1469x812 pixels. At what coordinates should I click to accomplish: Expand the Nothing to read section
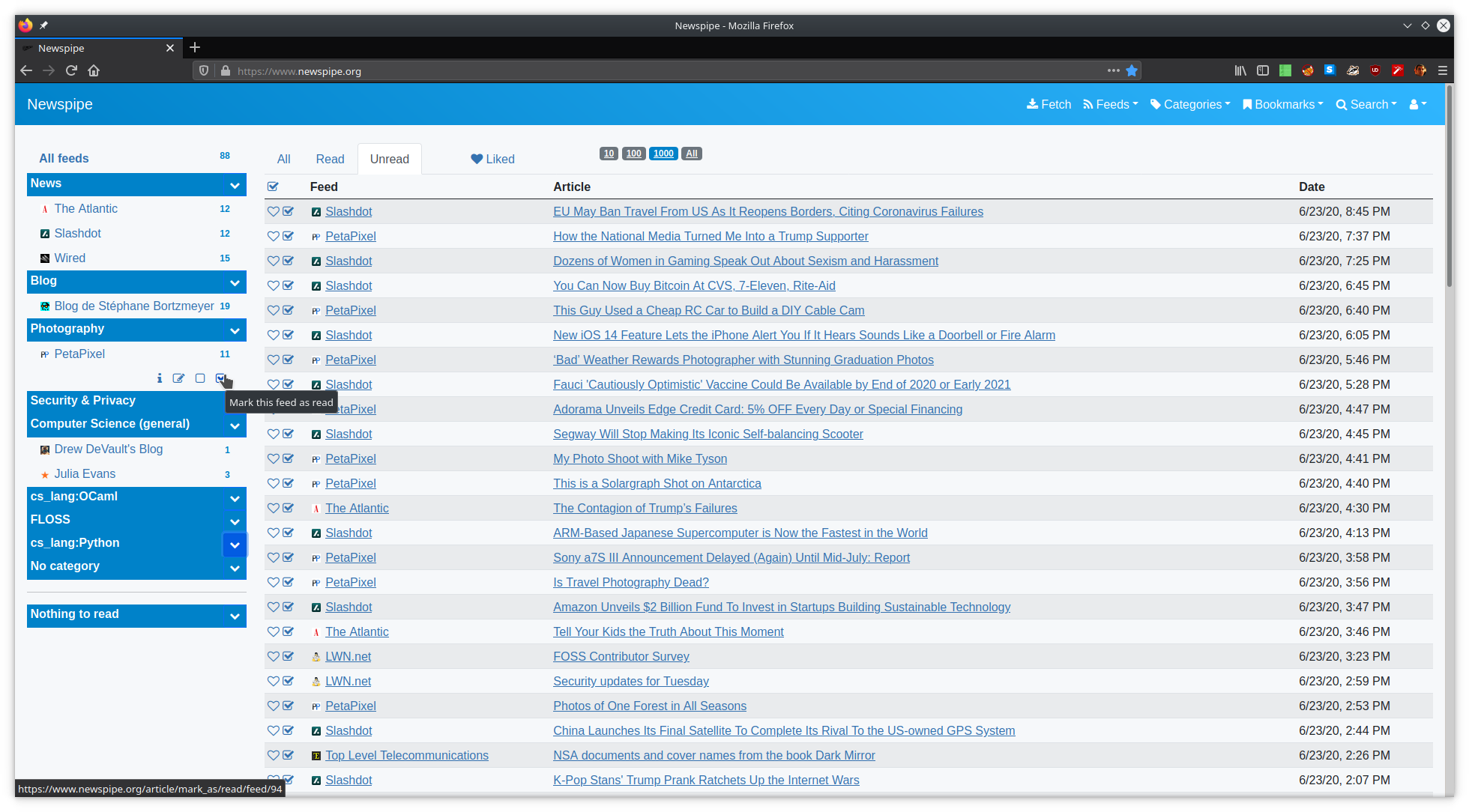coord(235,616)
